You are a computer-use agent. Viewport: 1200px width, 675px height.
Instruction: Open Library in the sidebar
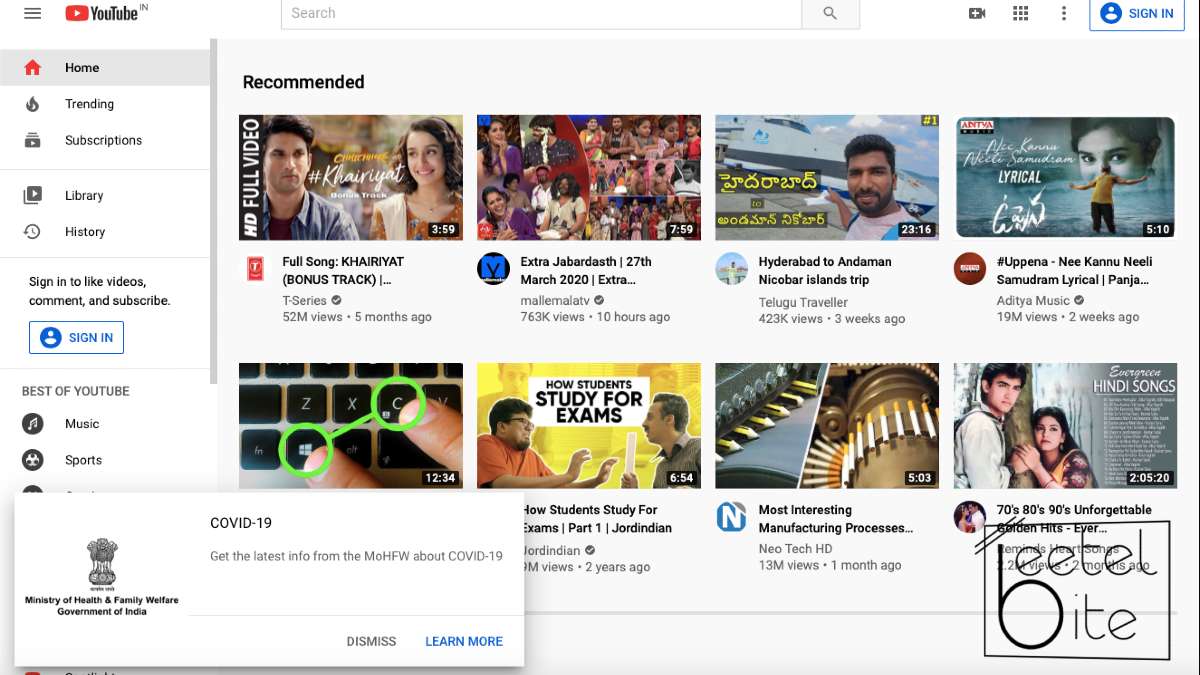click(105, 196)
